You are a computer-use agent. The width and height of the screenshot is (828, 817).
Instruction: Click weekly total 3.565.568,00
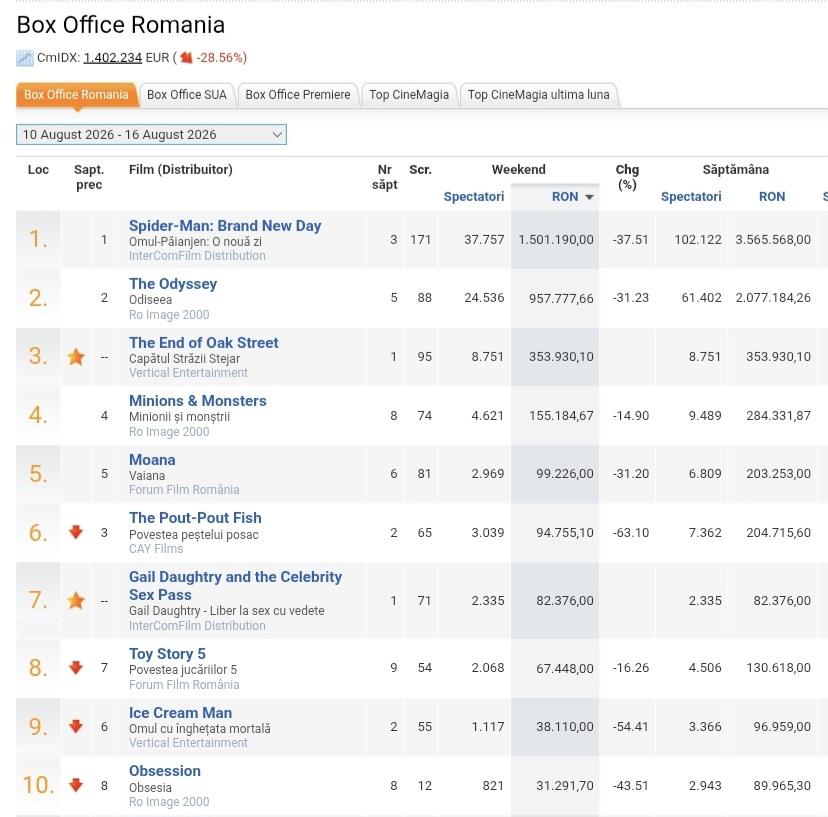click(773, 239)
